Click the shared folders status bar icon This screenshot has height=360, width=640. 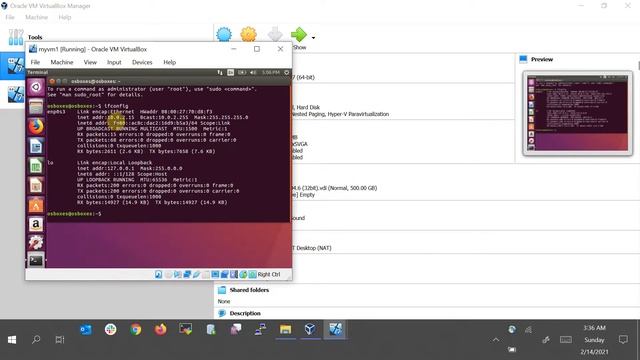(206, 274)
